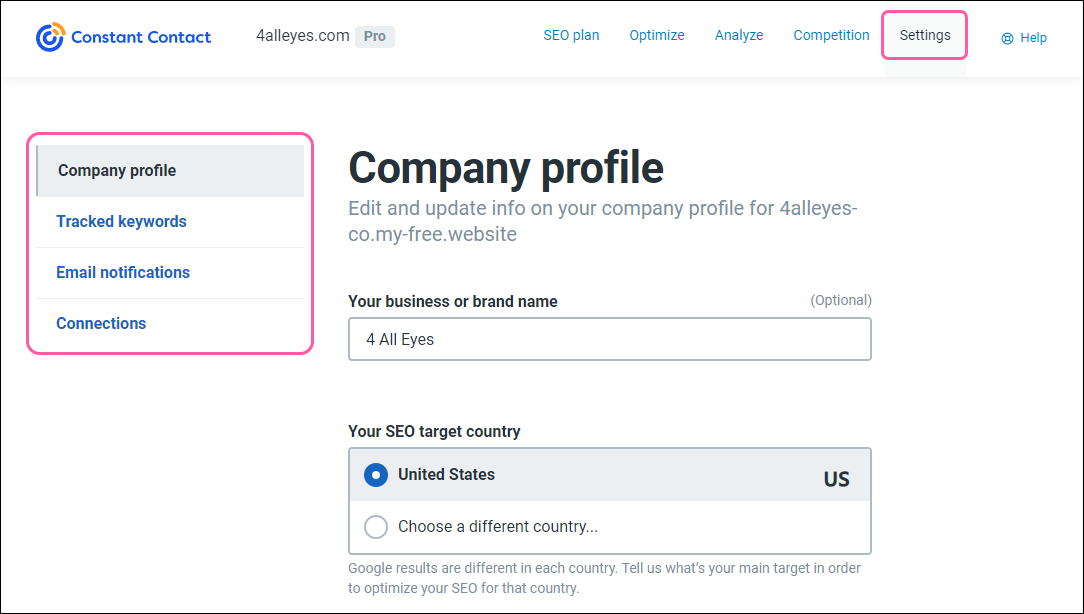The image size is (1084, 614).
Task: Switch to the Optimize tab
Action: [657, 35]
